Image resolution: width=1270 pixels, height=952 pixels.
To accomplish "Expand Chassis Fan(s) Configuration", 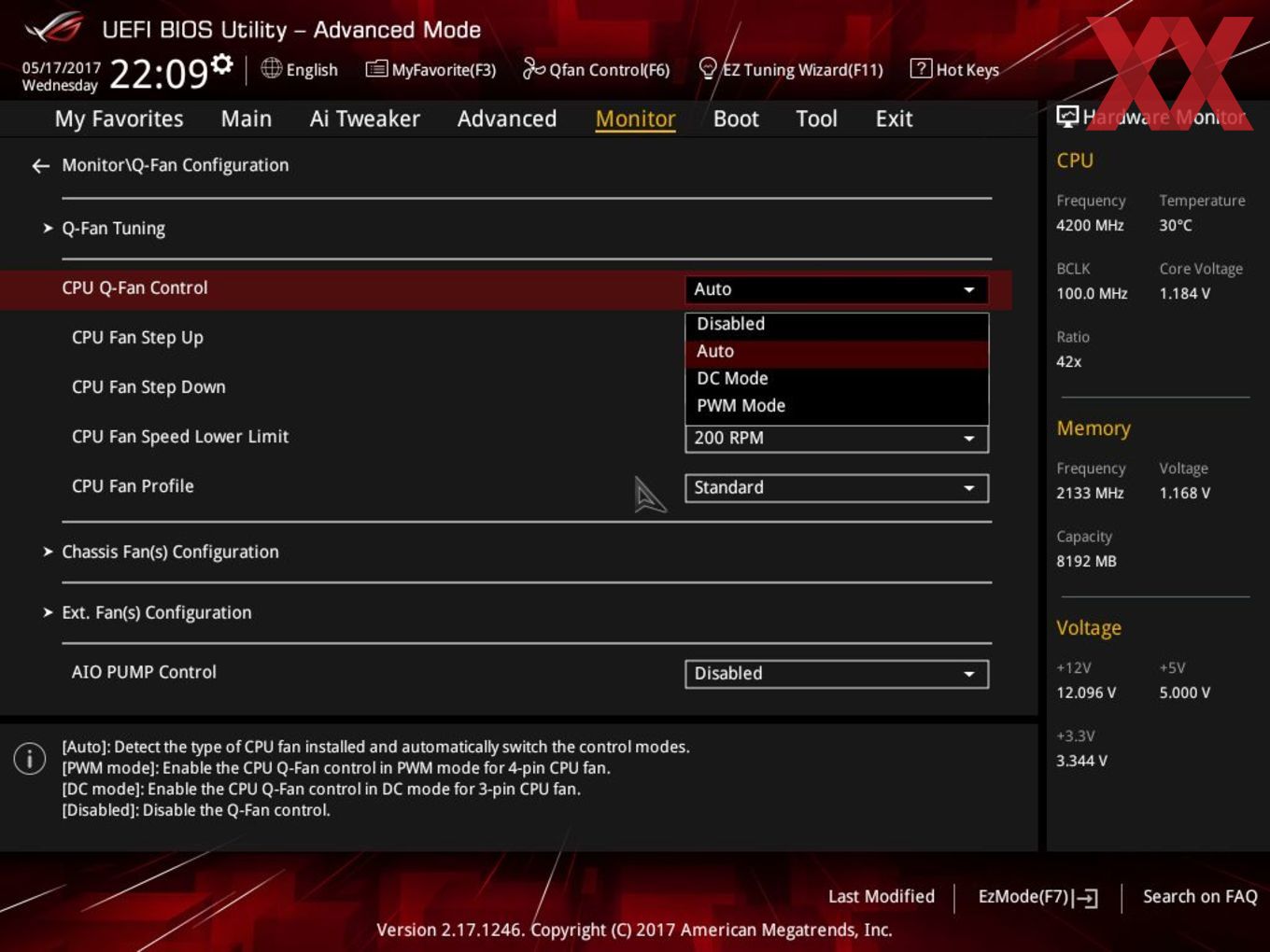I will [170, 552].
